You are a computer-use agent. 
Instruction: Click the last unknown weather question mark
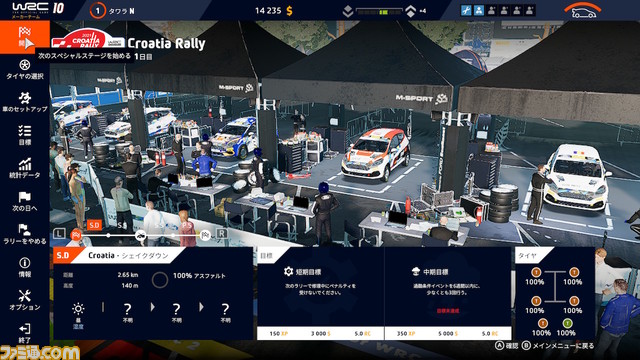(225, 309)
